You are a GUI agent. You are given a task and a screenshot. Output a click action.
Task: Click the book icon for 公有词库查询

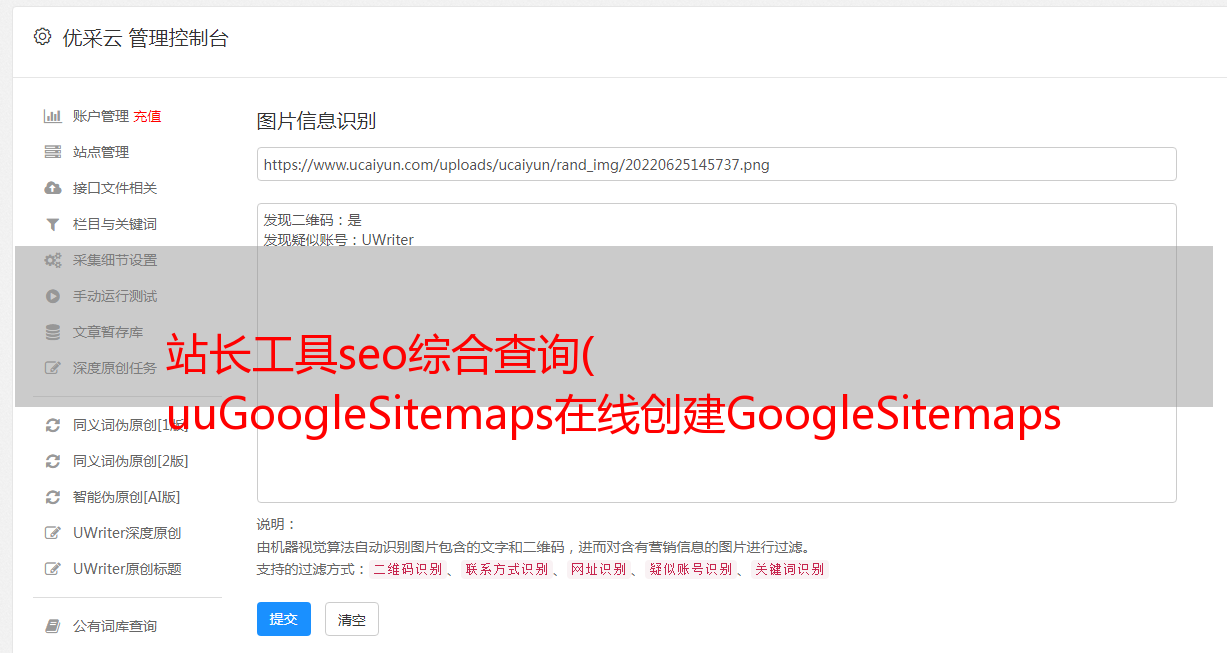pos(53,626)
